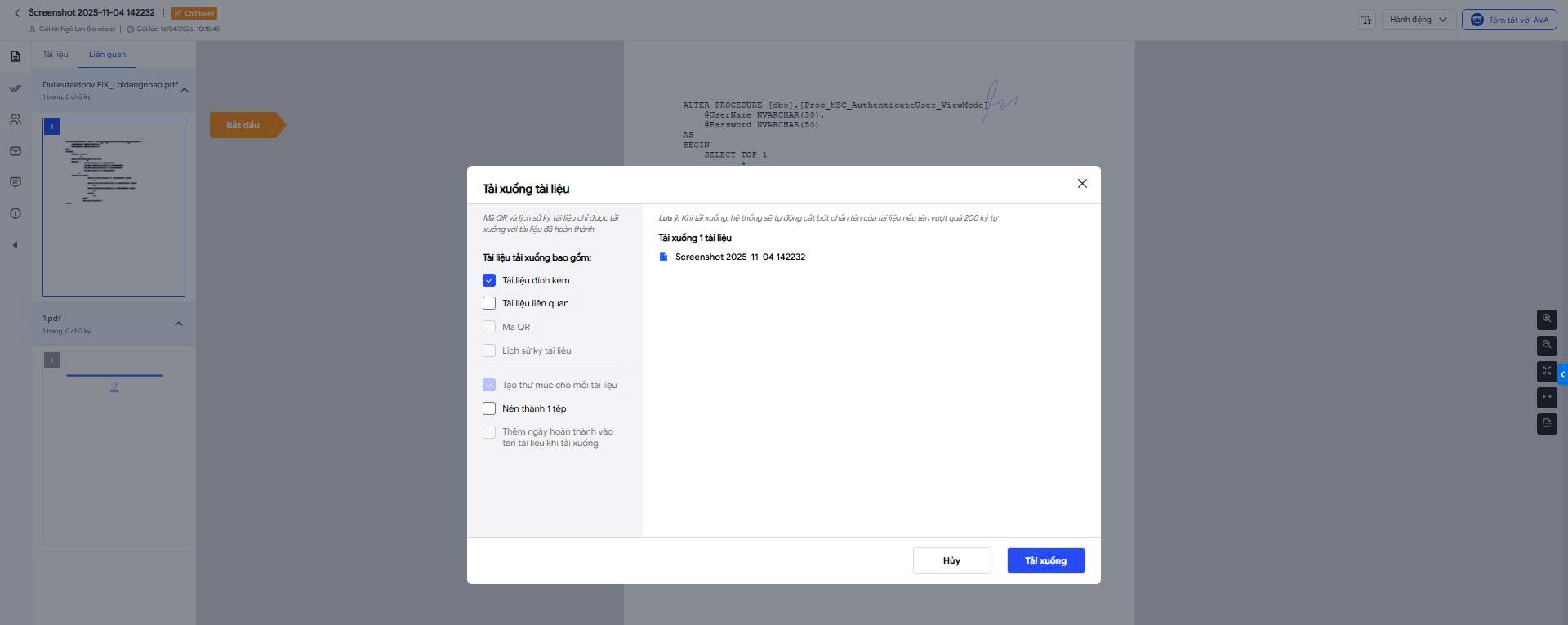The height and width of the screenshot is (625, 1568).
Task: Click the orange Bắt đầu button
Action: pos(247,125)
